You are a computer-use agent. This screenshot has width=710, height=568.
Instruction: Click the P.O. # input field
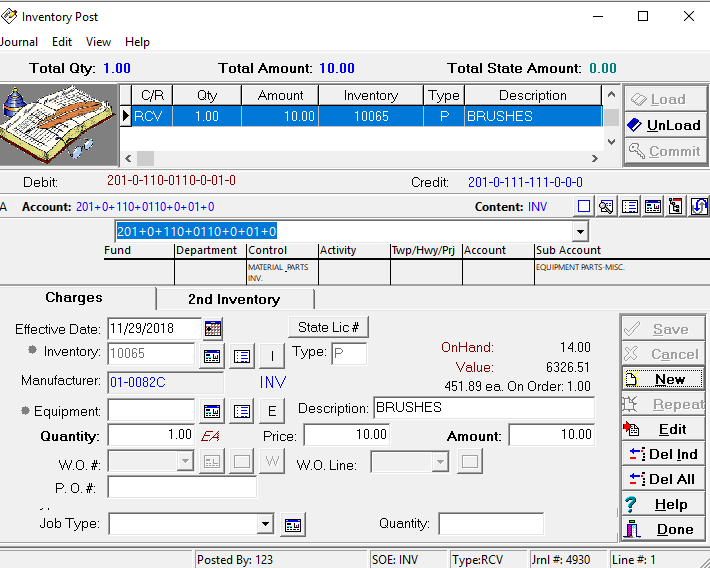(x=182, y=487)
